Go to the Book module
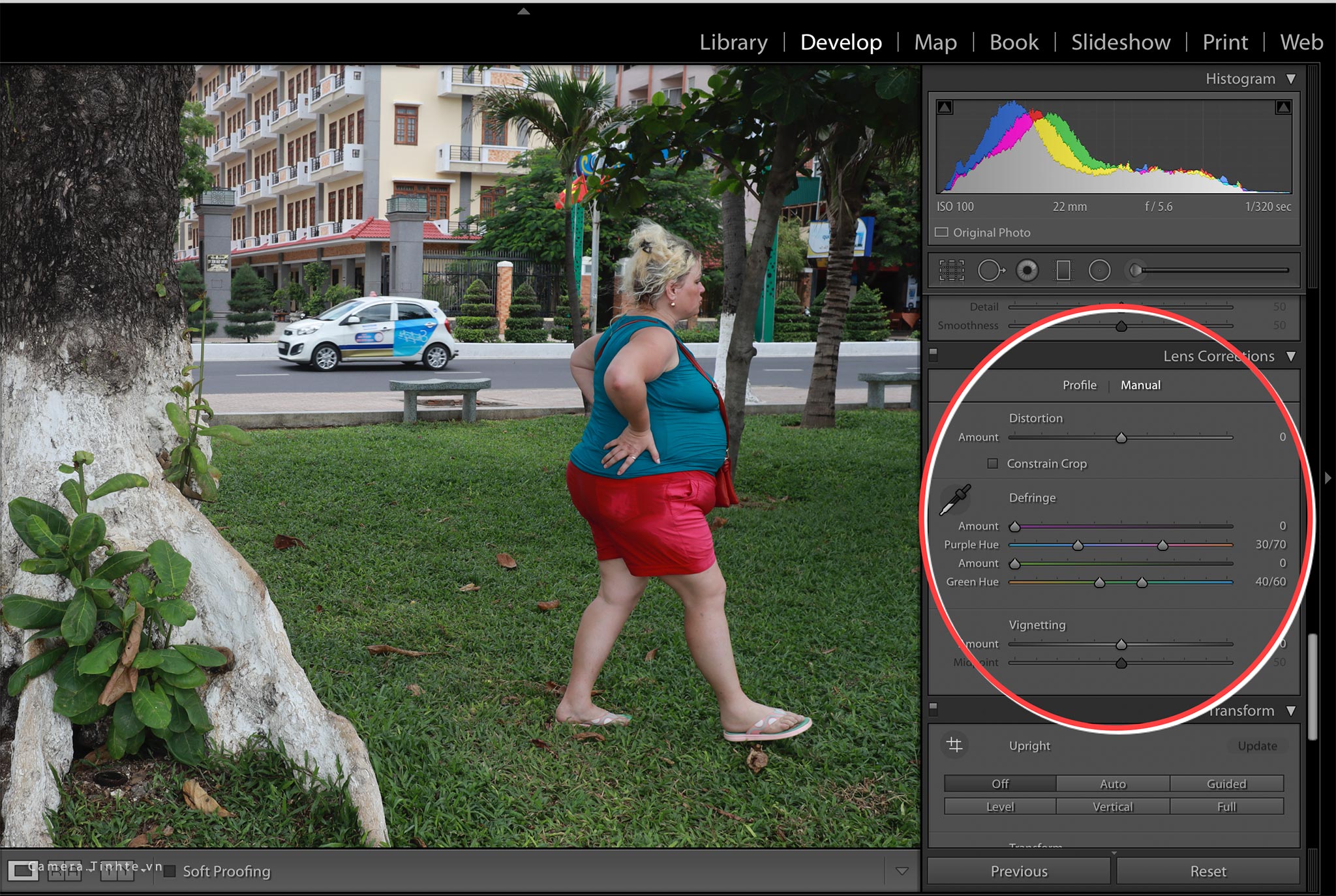Image resolution: width=1336 pixels, height=896 pixels. 1014,42
